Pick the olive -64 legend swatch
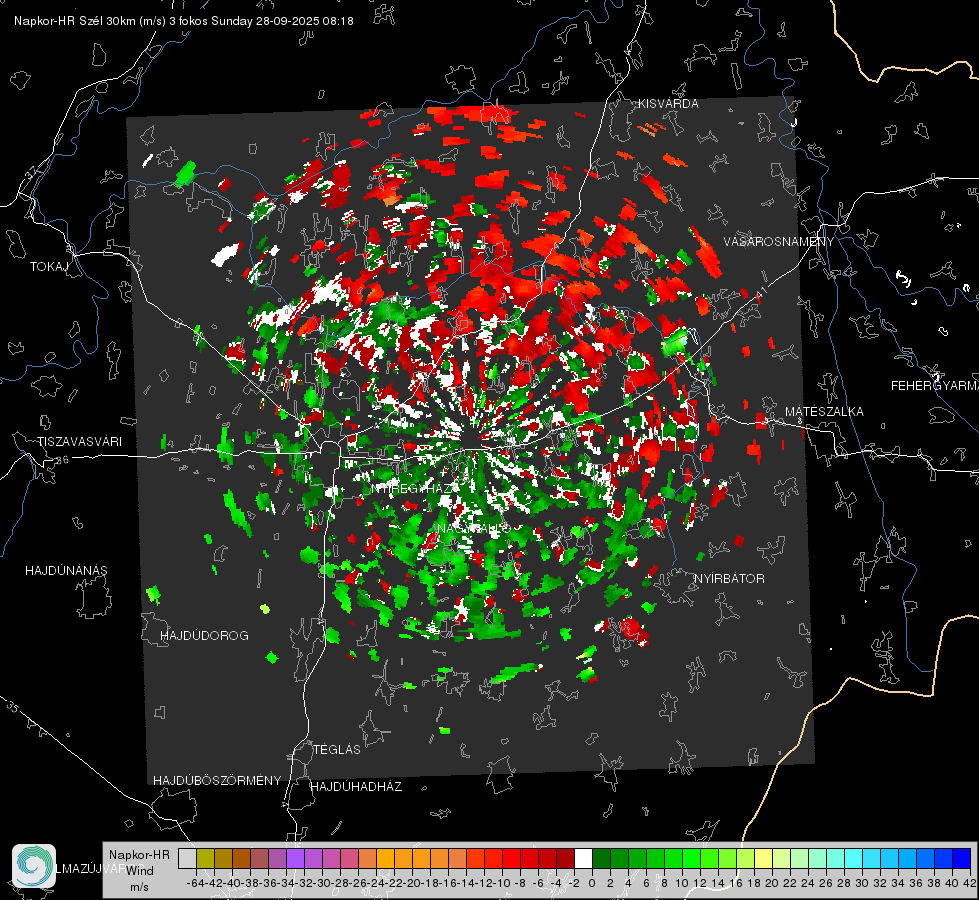Image resolution: width=979 pixels, height=900 pixels. tap(205, 858)
